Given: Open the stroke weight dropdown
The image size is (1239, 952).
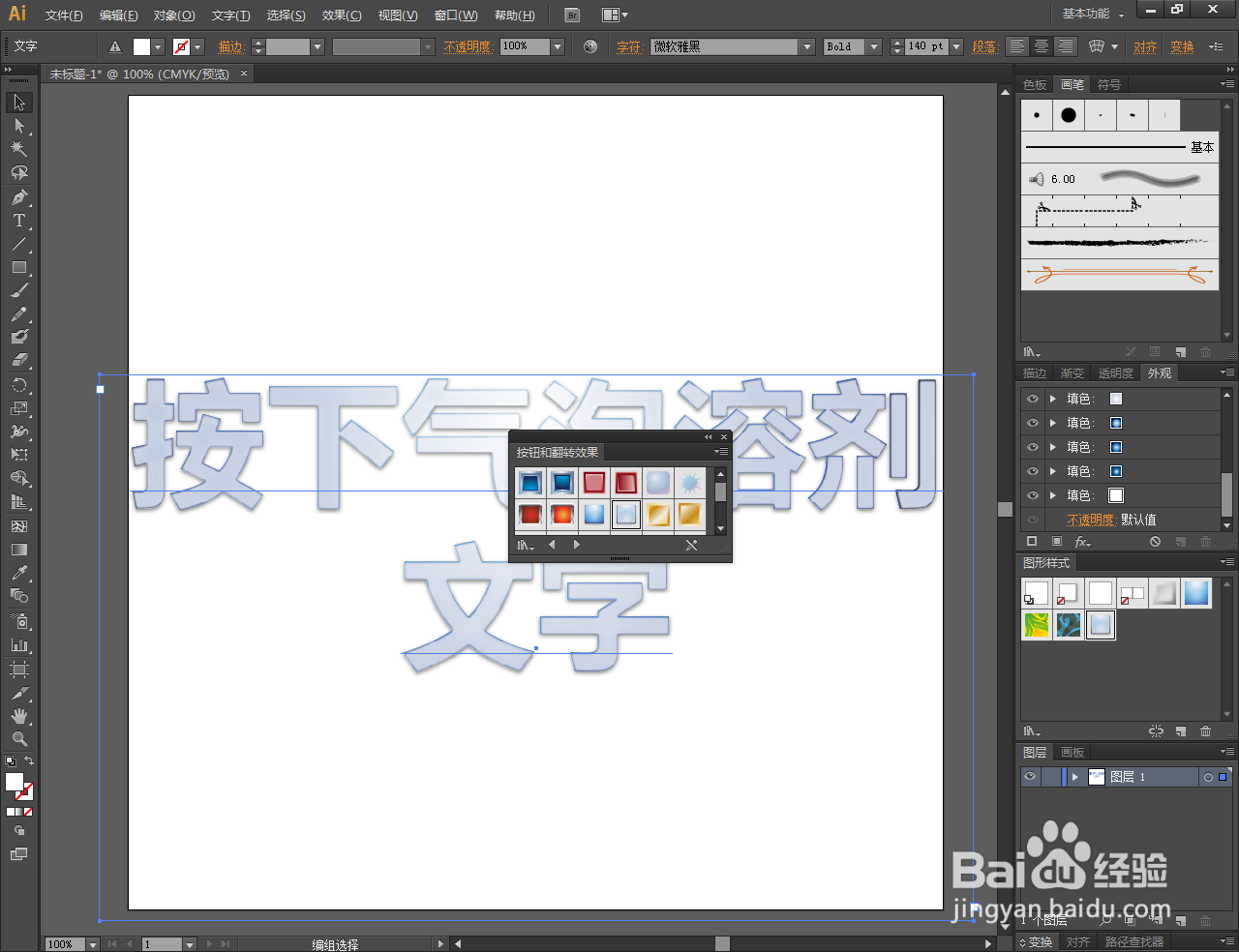Looking at the screenshot, I should [317, 46].
